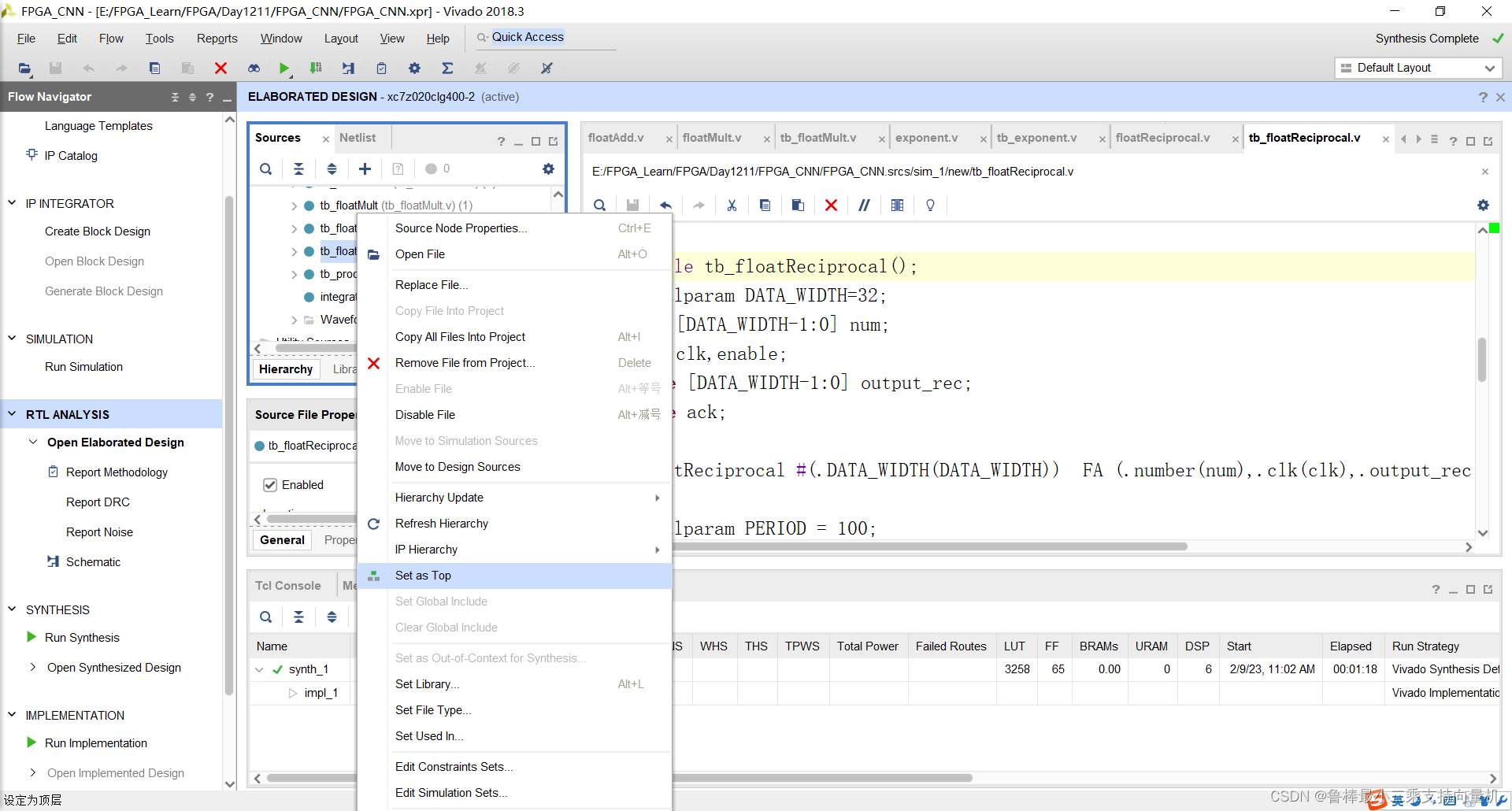Collapse the synth_1 run row
The image size is (1512, 811).
259,669
